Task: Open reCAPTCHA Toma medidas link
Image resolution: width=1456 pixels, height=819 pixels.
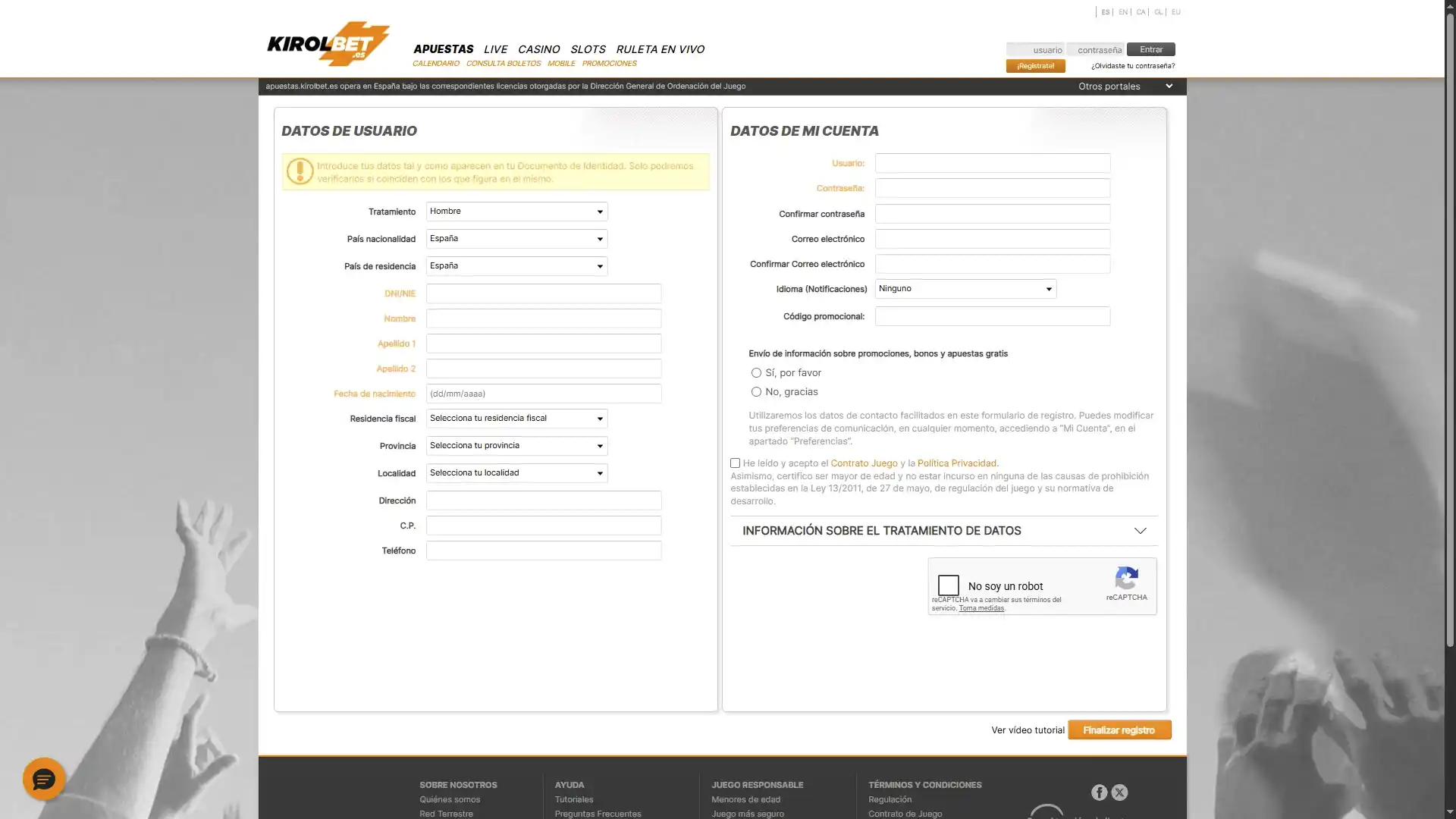Action: [981, 608]
